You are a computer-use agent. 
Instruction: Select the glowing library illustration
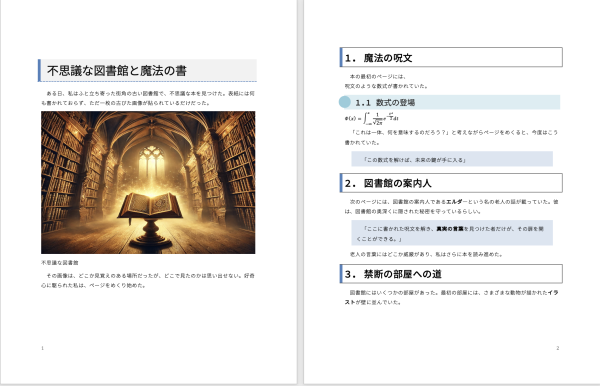[x=148, y=182]
